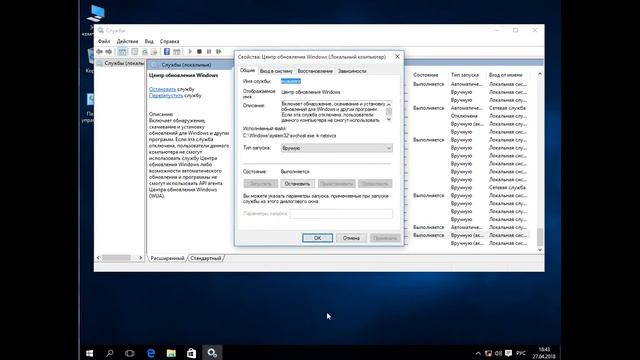Click services list scrollbar down arrow
The height and width of the screenshot is (360, 640).
click(540, 250)
